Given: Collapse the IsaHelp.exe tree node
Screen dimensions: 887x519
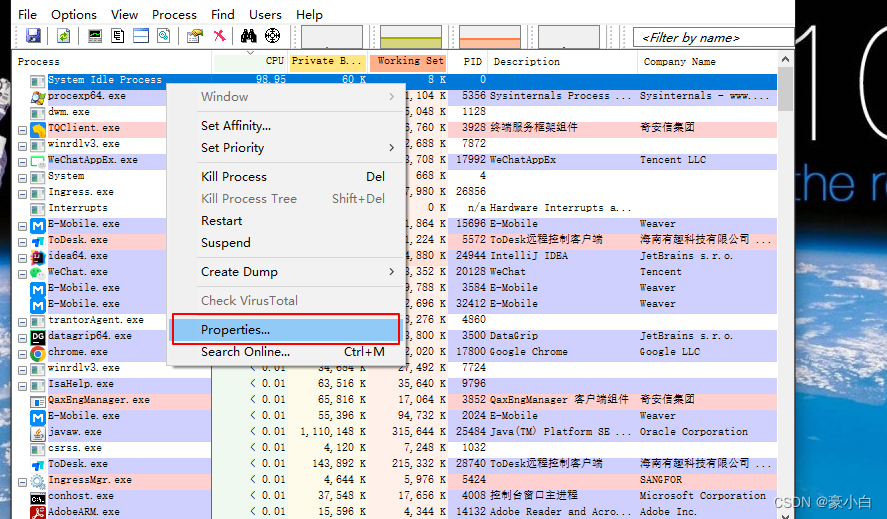Looking at the screenshot, I should pyautogui.click(x=22, y=386).
